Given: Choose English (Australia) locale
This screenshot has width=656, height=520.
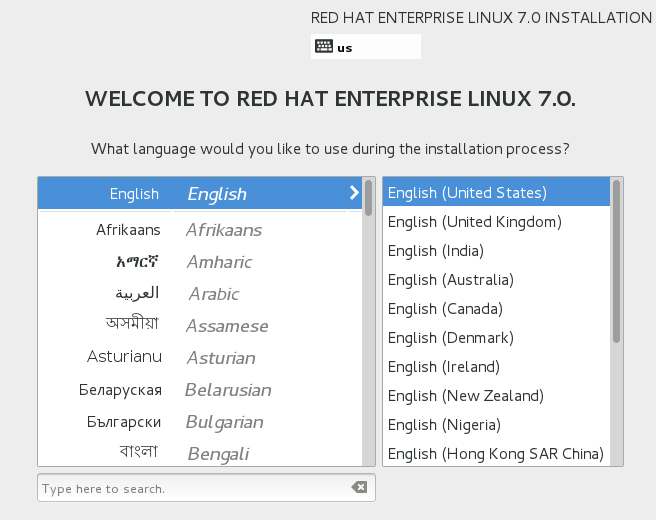Looking at the screenshot, I should tap(497, 279).
